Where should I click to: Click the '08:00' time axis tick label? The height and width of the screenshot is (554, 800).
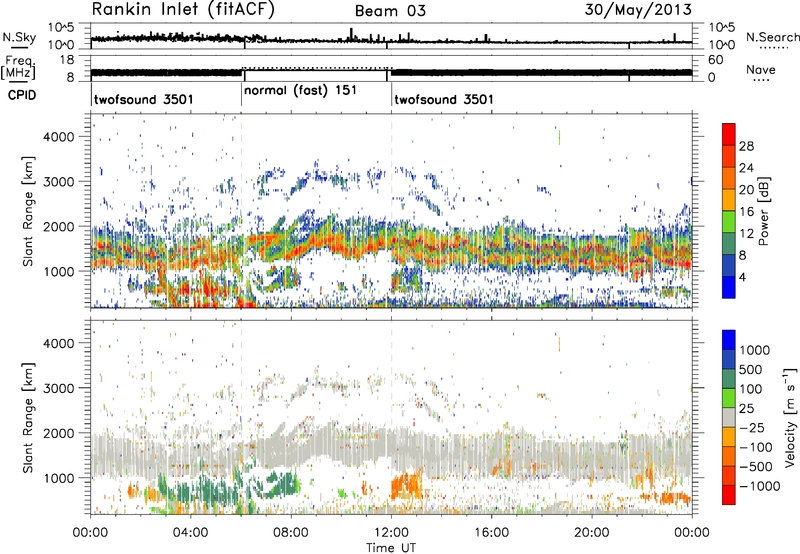click(291, 533)
